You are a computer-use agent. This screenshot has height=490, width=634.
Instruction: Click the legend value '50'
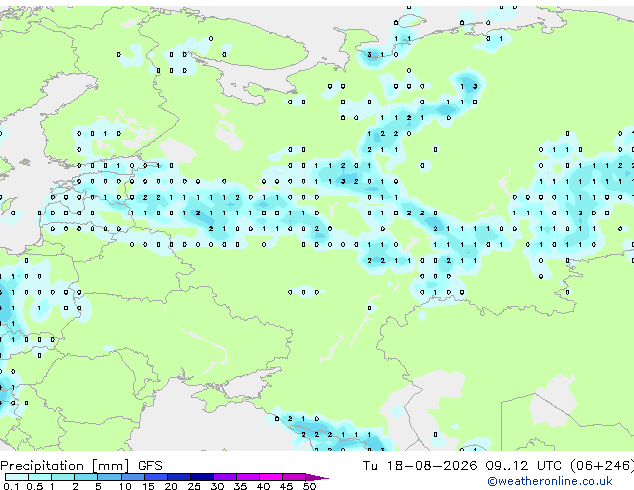click(x=309, y=486)
